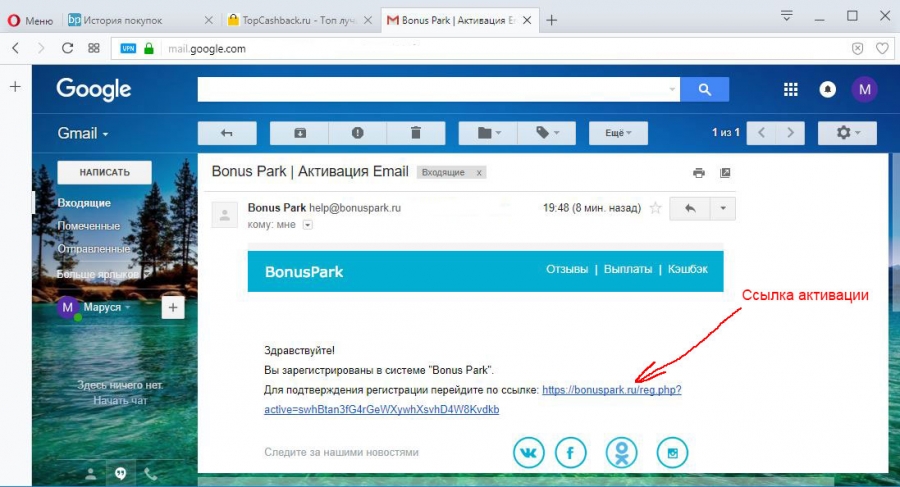Open the Ещё more actions dropdown
The width and height of the screenshot is (900, 487).
pyautogui.click(x=618, y=133)
